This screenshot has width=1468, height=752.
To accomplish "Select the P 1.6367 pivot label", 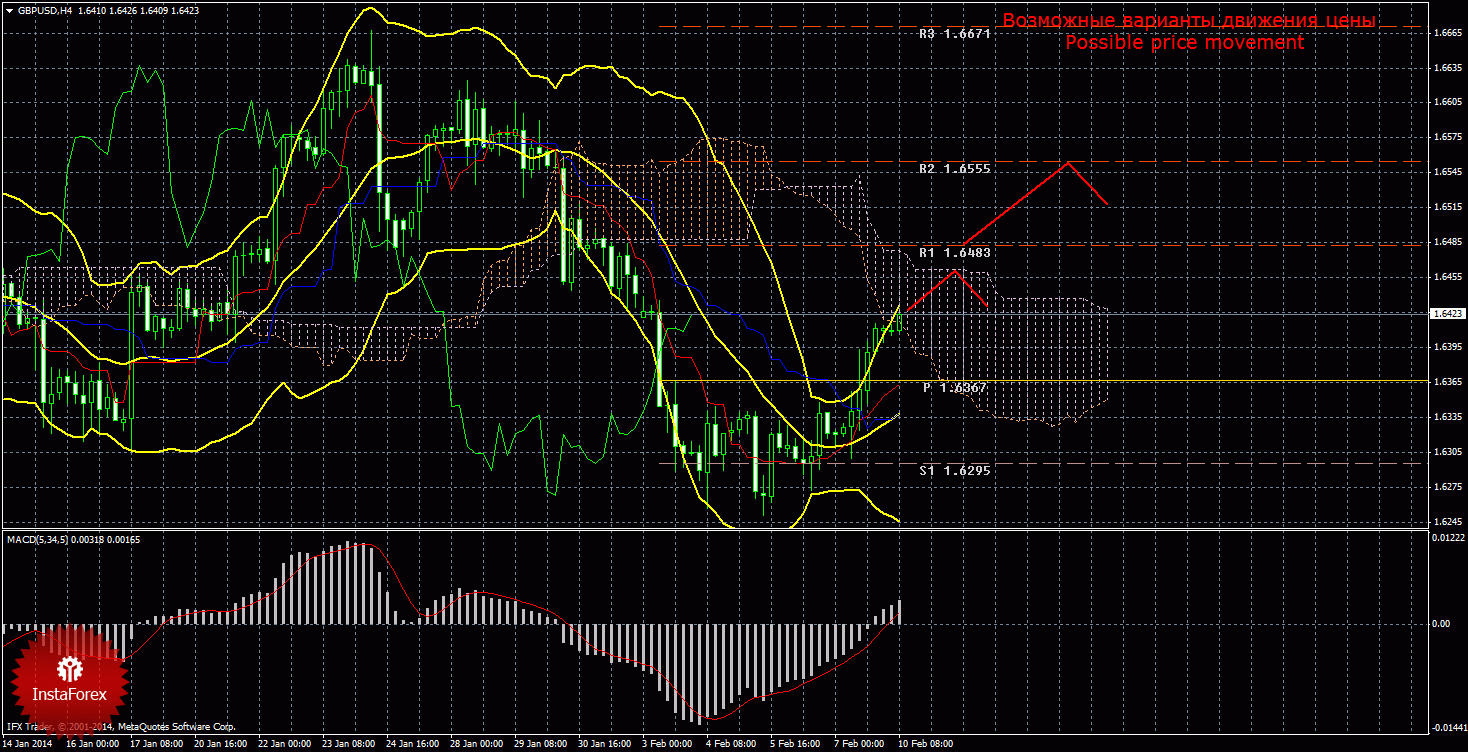I will point(955,387).
